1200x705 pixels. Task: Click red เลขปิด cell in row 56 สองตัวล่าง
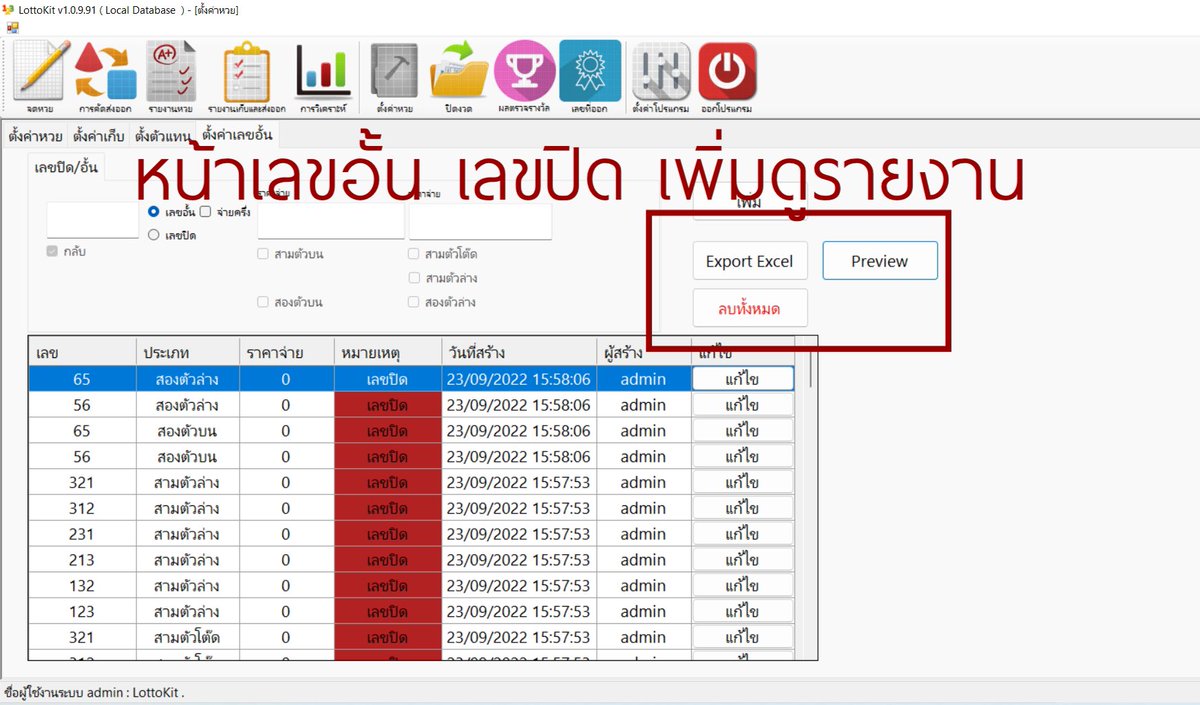pyautogui.click(x=388, y=405)
